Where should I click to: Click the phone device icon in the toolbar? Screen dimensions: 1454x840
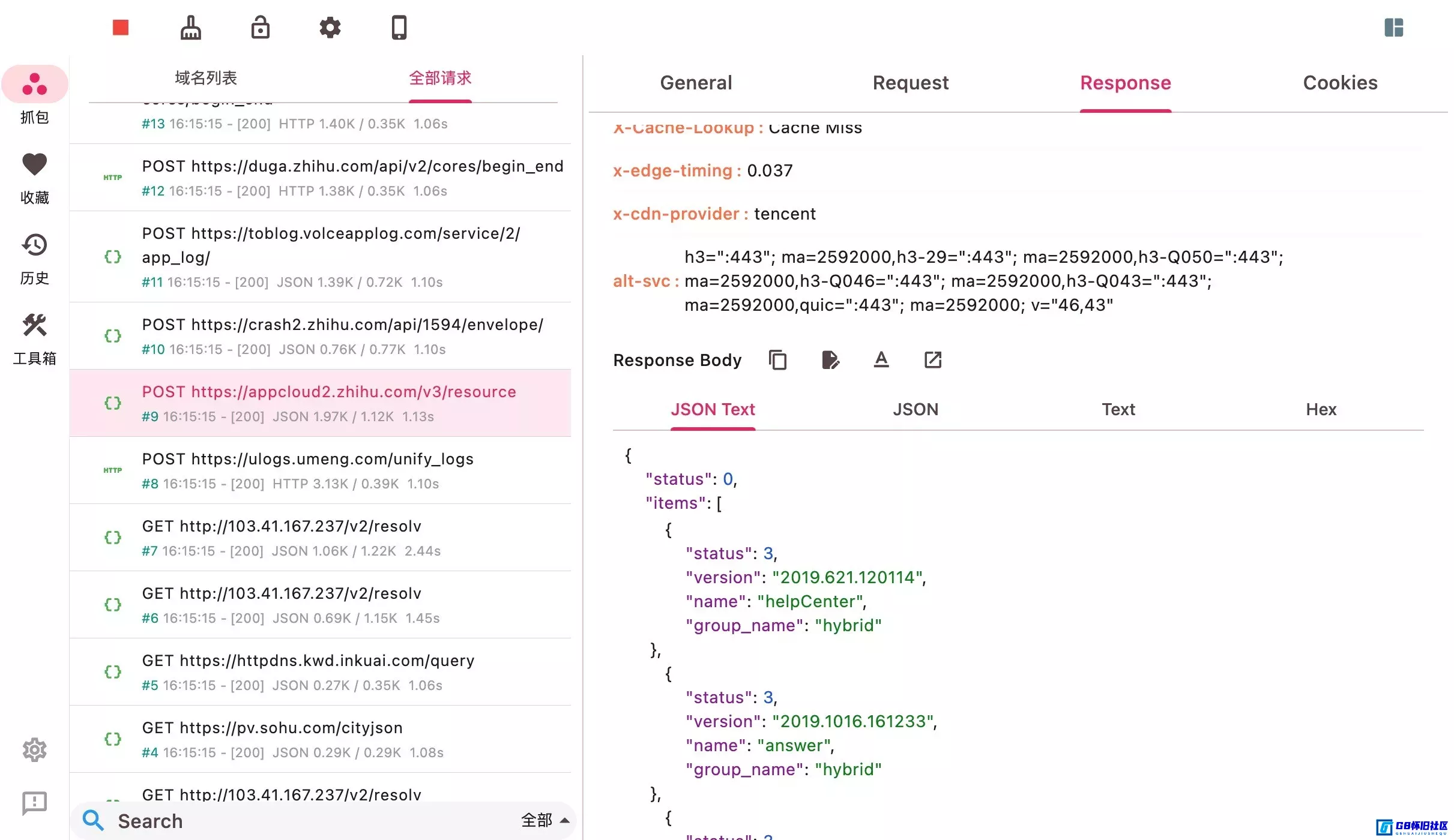tap(399, 27)
